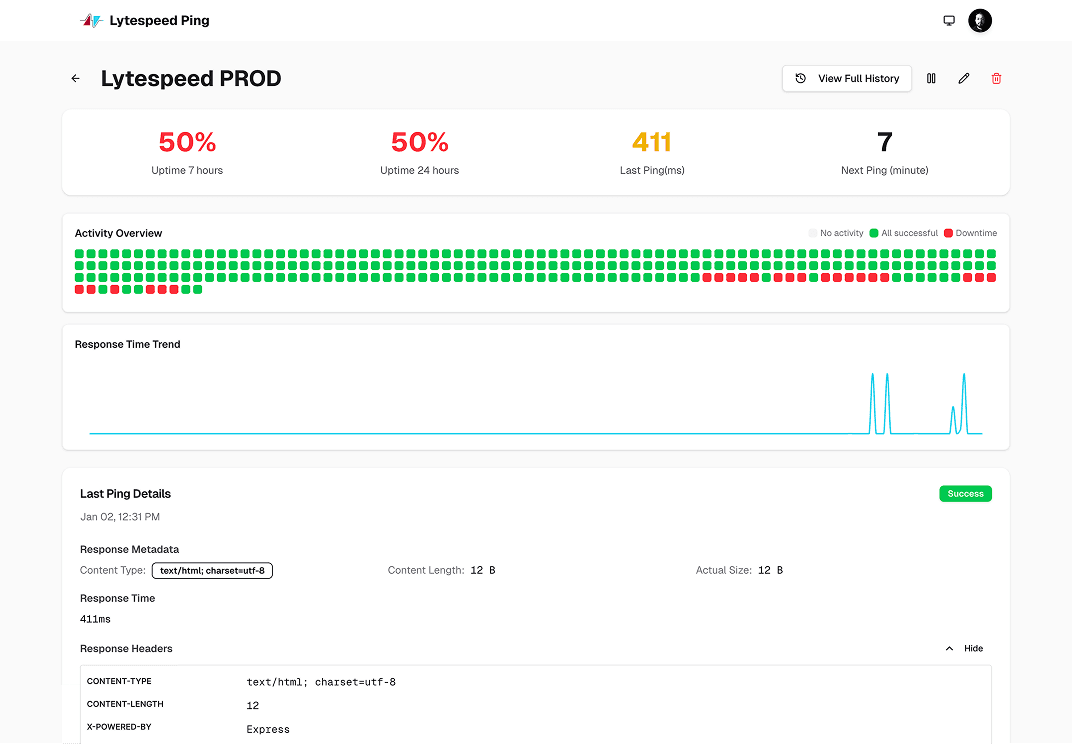
Task: Click the pause monitoring icon
Action: point(931,78)
